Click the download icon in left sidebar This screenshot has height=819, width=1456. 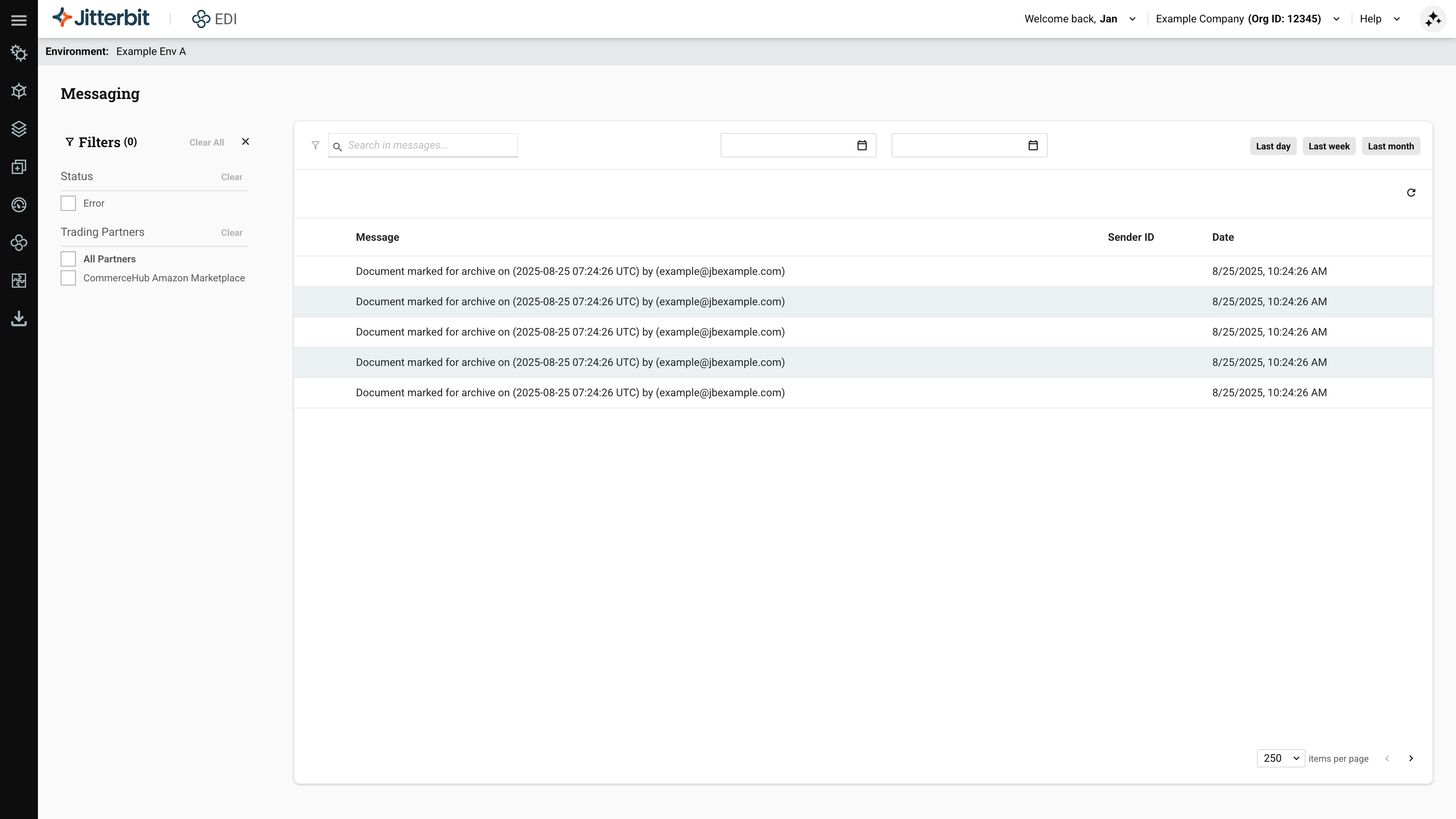click(19, 318)
